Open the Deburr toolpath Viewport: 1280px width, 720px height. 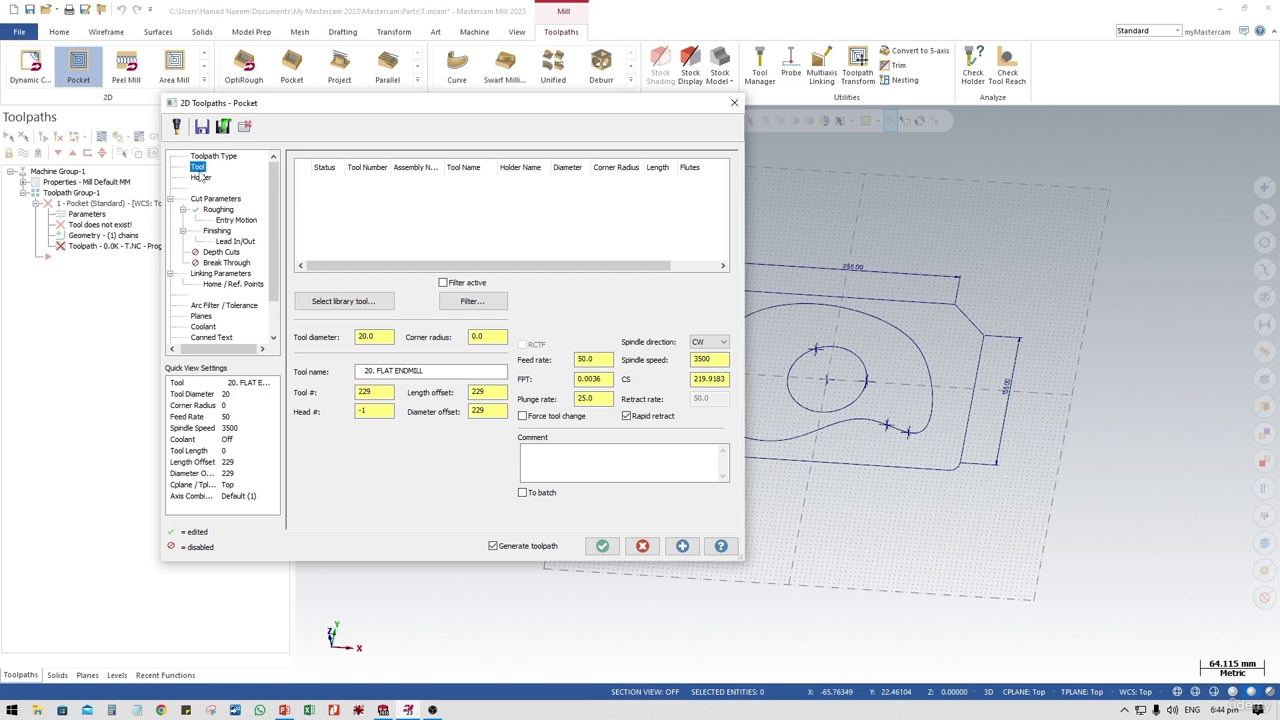pos(601,67)
